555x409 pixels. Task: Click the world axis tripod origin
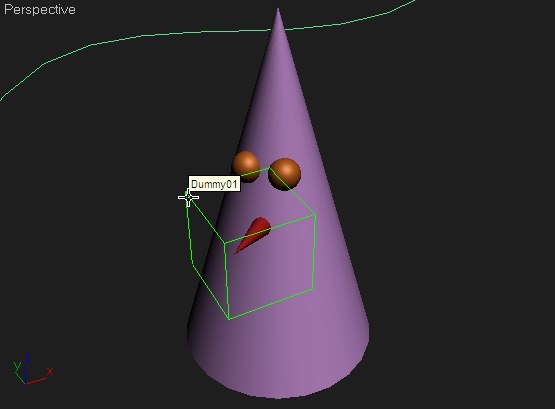pyautogui.click(x=25, y=383)
